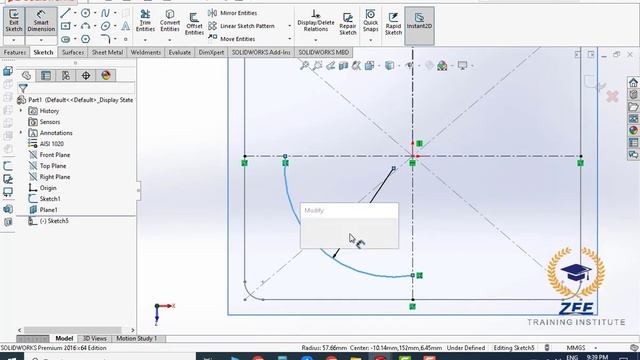This screenshot has width=640, height=360.
Task: Open the Convert Entities dropdown arrow
Action: tap(170, 40)
